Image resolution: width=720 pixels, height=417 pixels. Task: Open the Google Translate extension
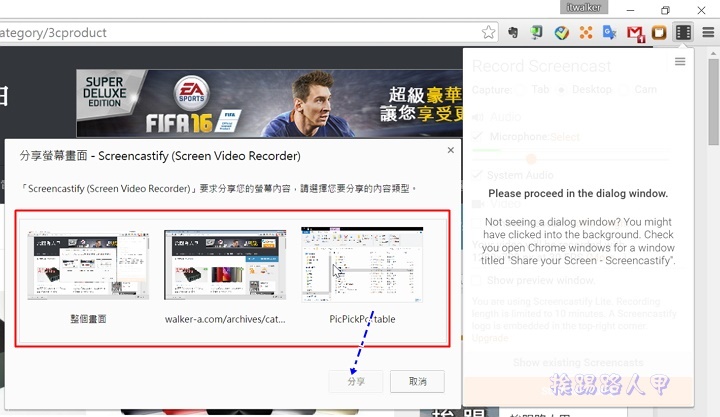click(609, 32)
